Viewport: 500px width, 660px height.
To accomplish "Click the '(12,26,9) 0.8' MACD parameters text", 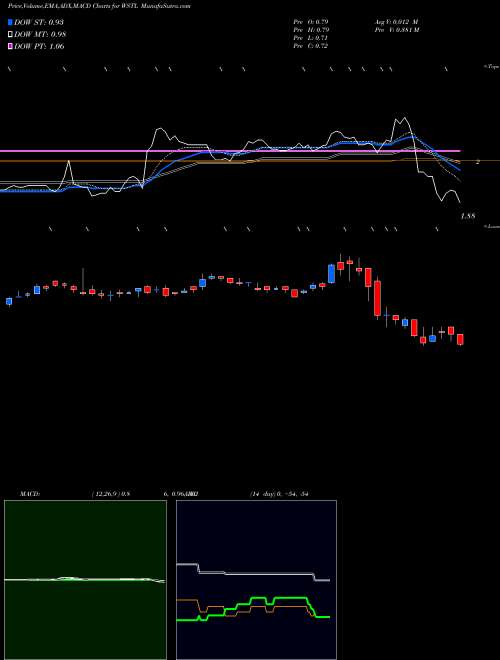I will coord(111,494).
